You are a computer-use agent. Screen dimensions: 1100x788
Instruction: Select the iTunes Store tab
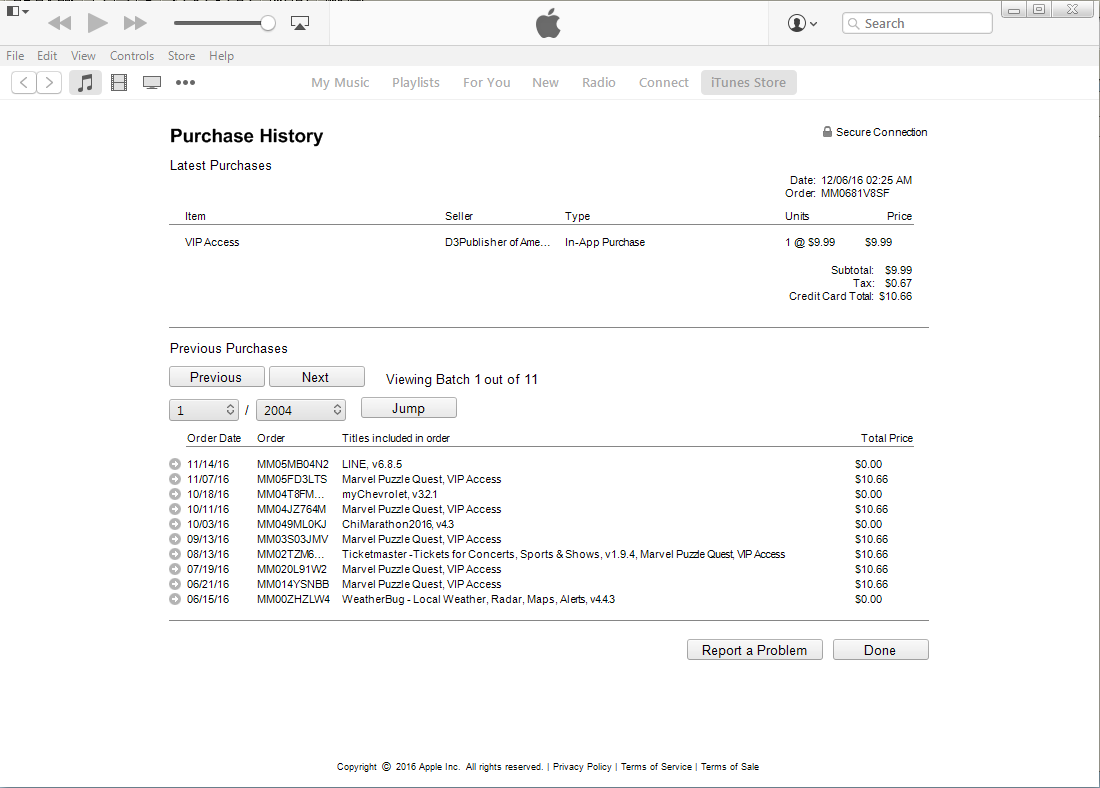749,83
